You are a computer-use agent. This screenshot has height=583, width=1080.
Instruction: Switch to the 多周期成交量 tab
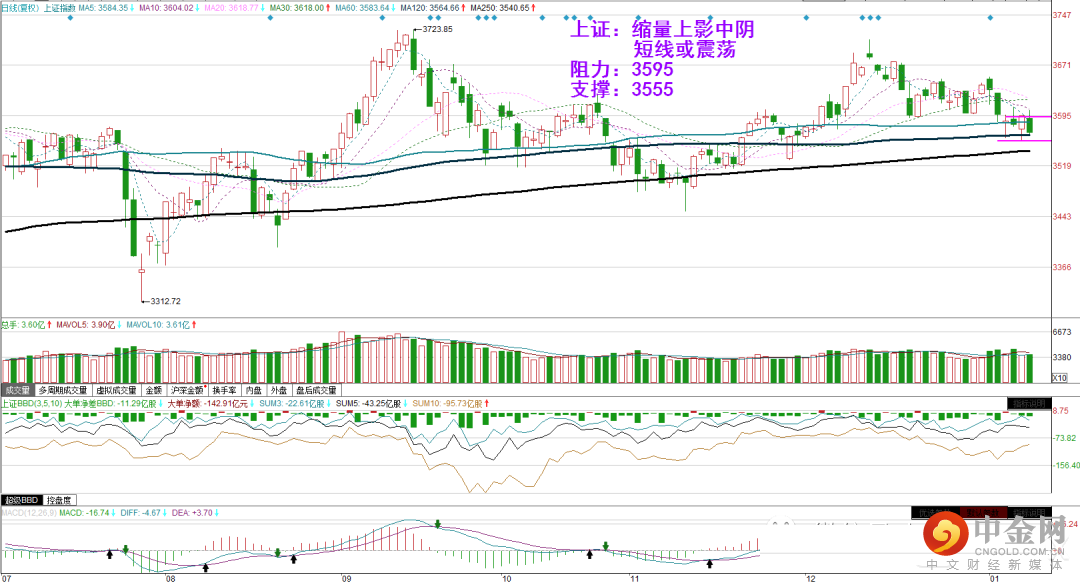pyautogui.click(x=63, y=390)
